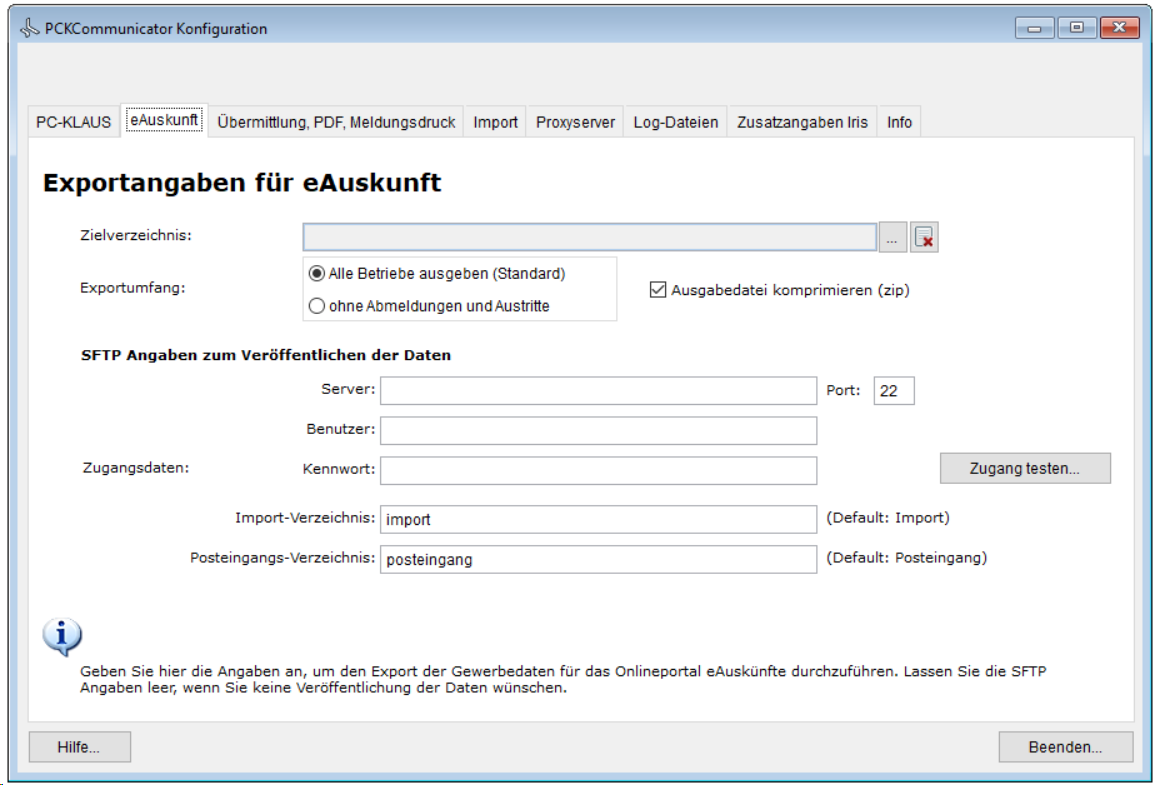Toggle 'Ausgabedatei komprimieren (zip)' checkbox
The image size is (1153, 785).
tap(658, 291)
